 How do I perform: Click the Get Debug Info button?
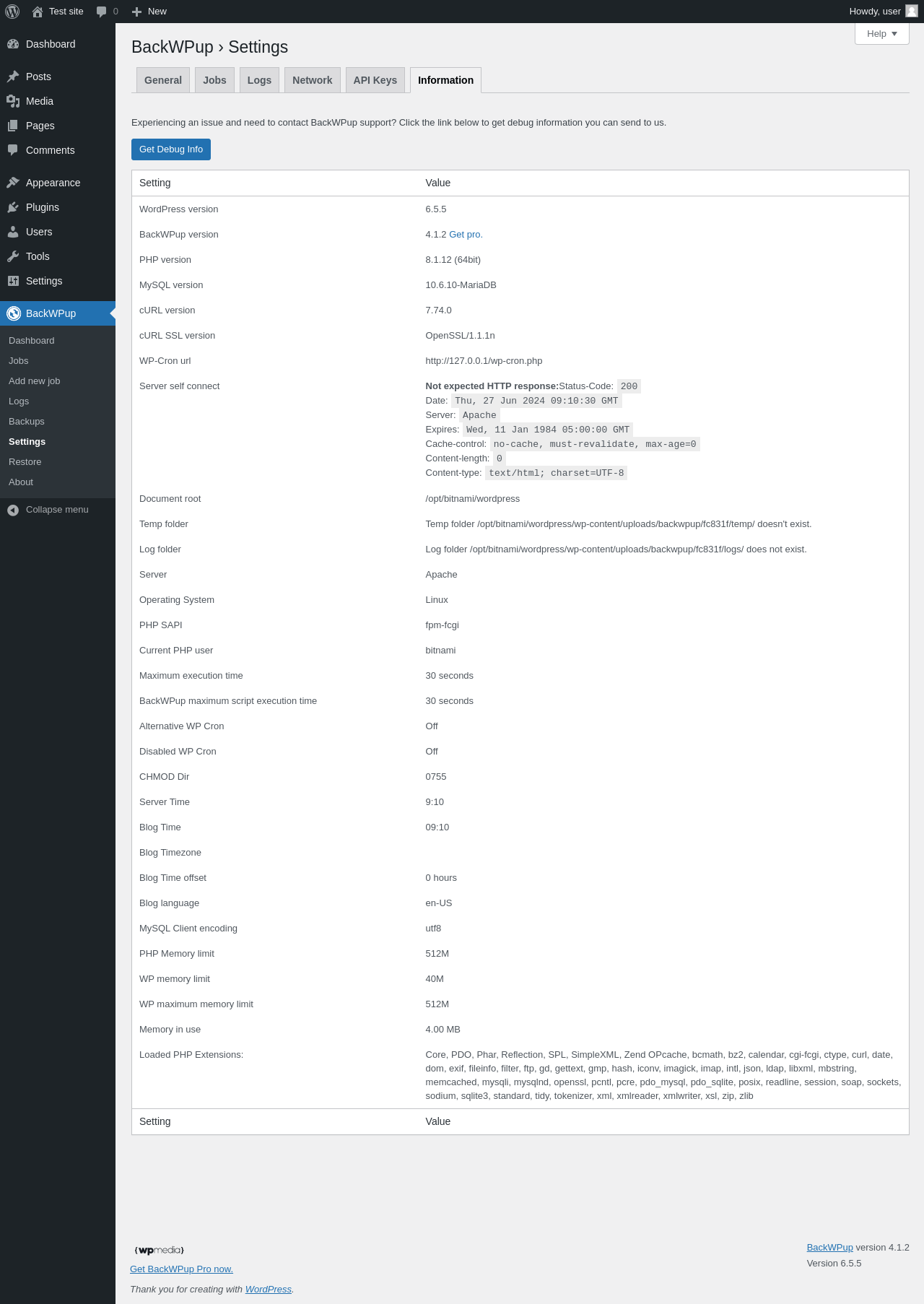[x=171, y=149]
